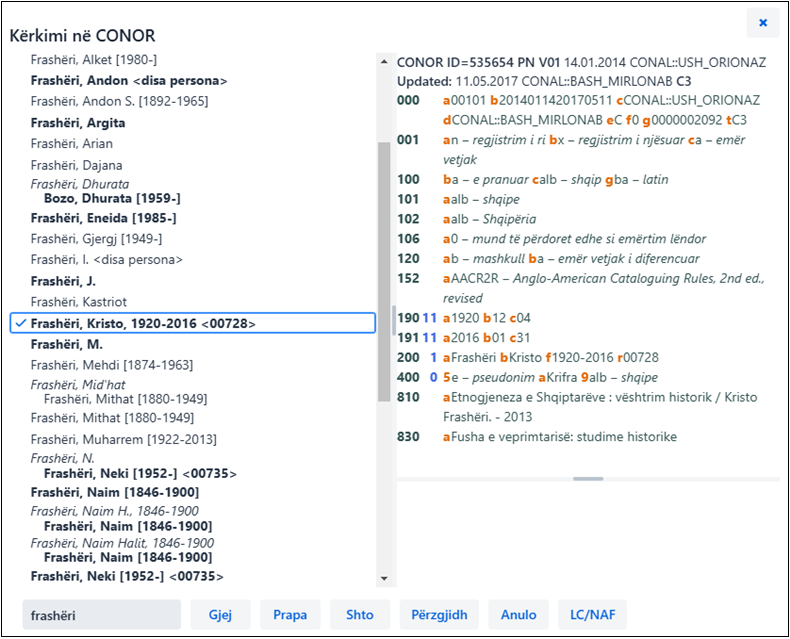Select Bozo, Dhurata [1959-]
This screenshot has width=790, height=639.
112,198
